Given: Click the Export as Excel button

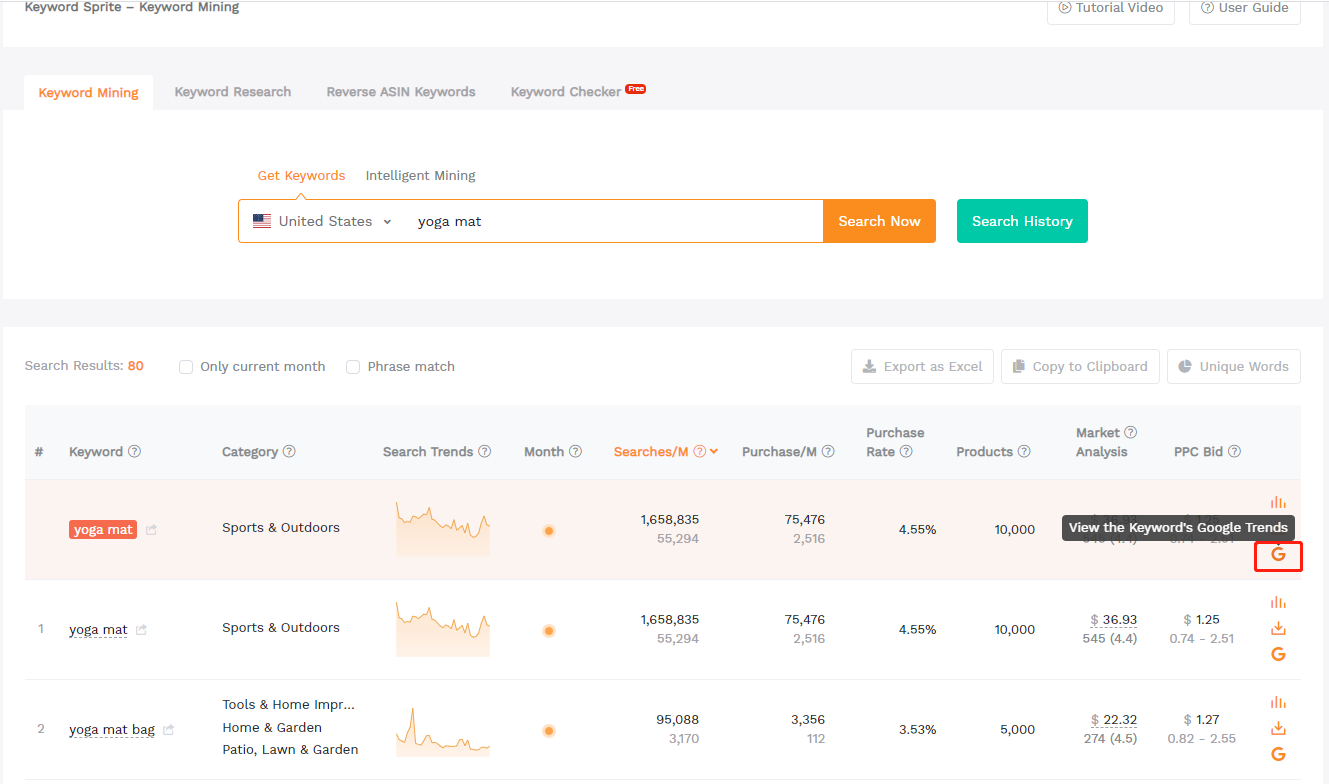Looking at the screenshot, I should [922, 367].
